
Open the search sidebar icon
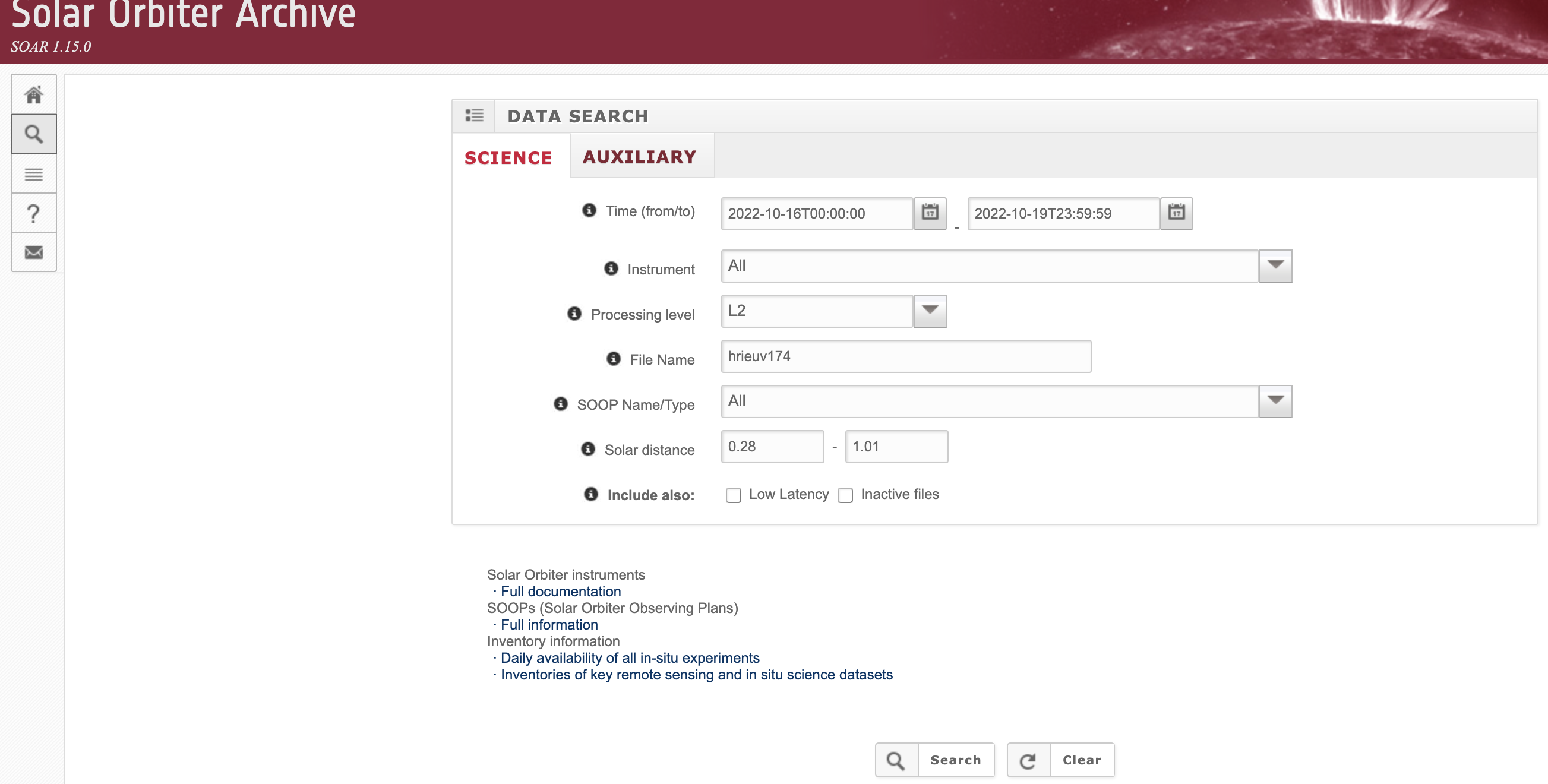pyautogui.click(x=34, y=134)
